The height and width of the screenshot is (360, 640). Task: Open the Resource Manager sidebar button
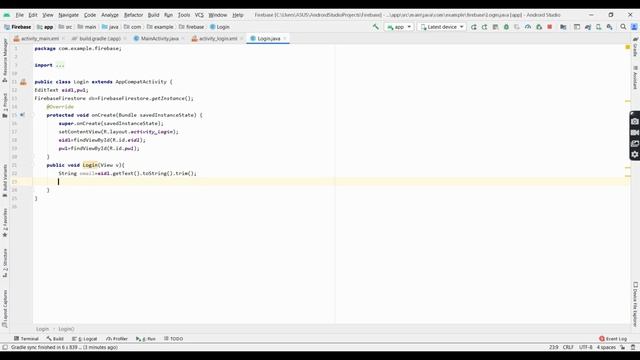point(5,60)
